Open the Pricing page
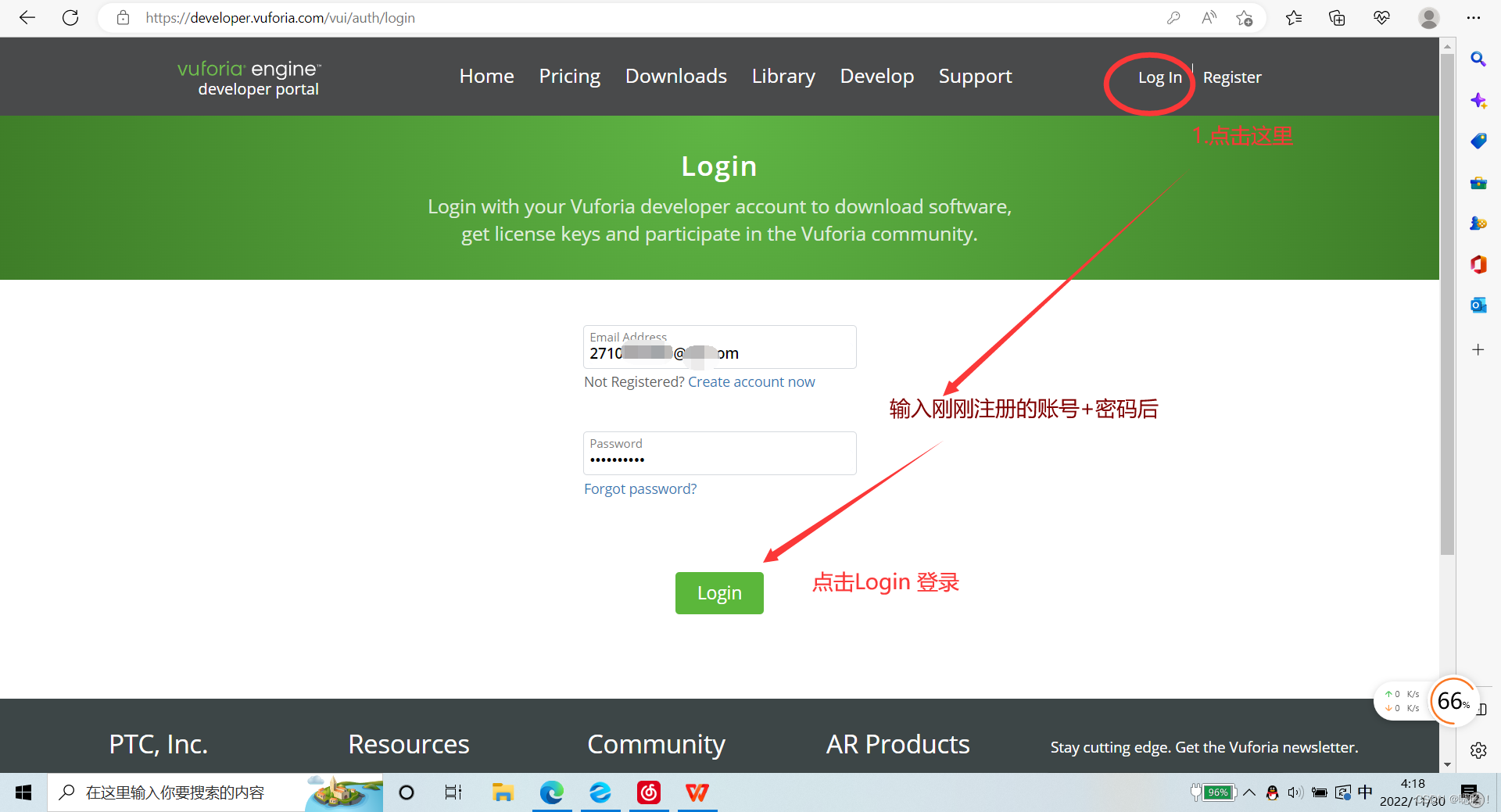 tap(570, 76)
